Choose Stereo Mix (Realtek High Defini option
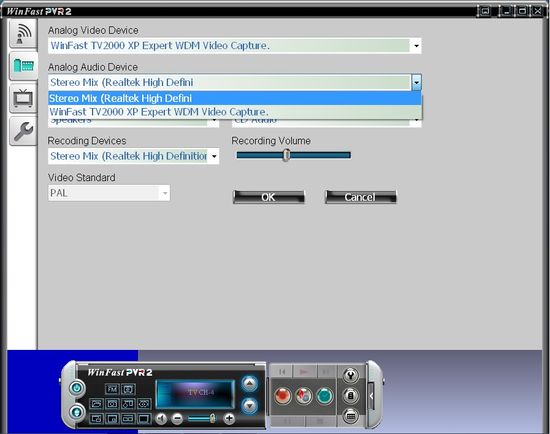550x434 pixels. 235,98
